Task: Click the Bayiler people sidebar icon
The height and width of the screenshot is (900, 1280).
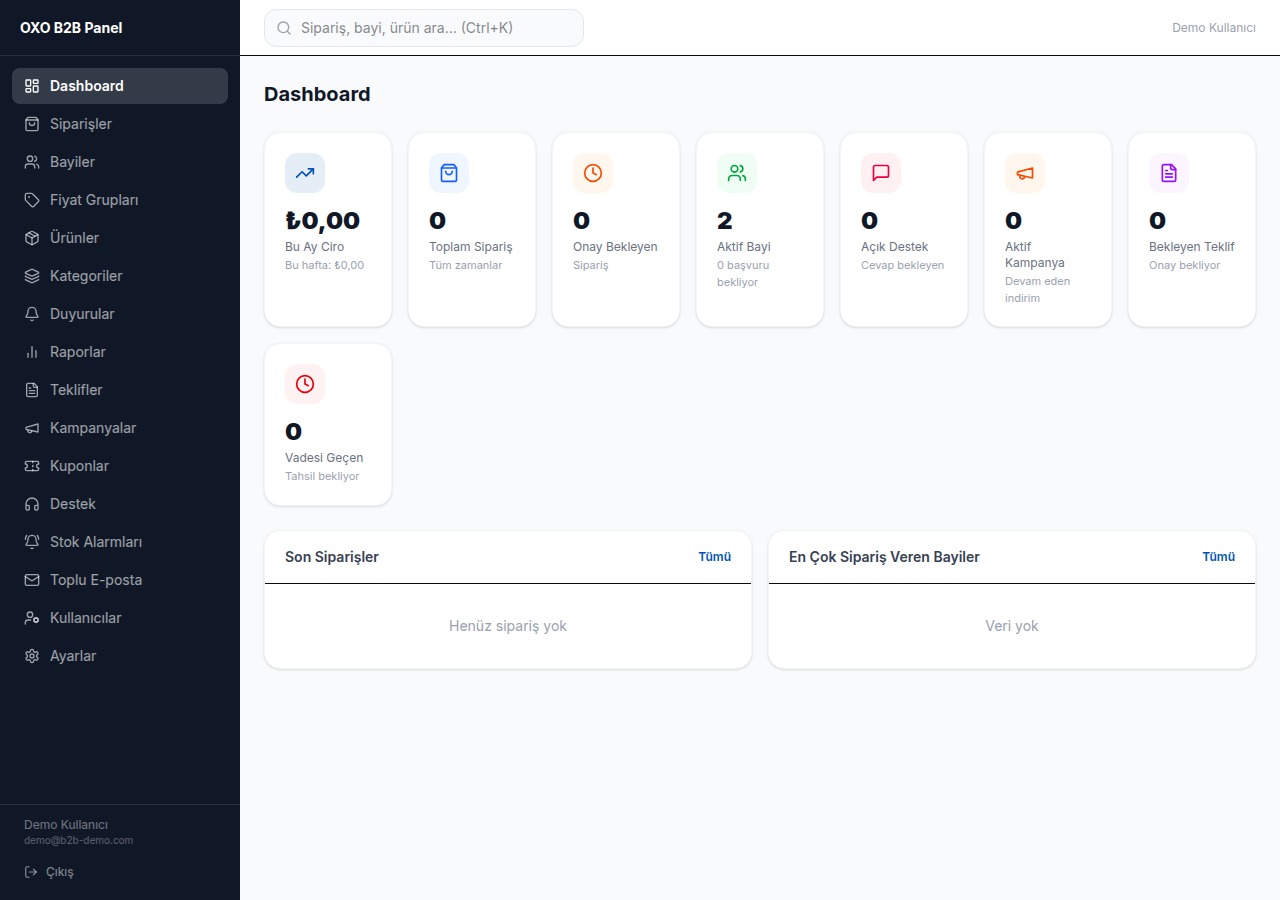Action: pyautogui.click(x=32, y=162)
